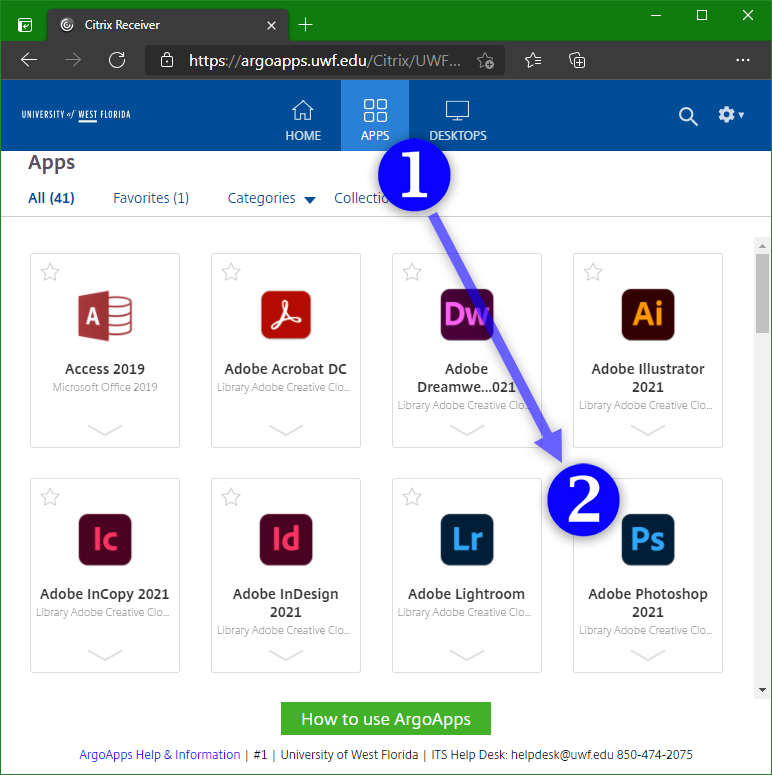Click the Adobe Lightroom title text
The image size is (772, 775).
point(467,594)
